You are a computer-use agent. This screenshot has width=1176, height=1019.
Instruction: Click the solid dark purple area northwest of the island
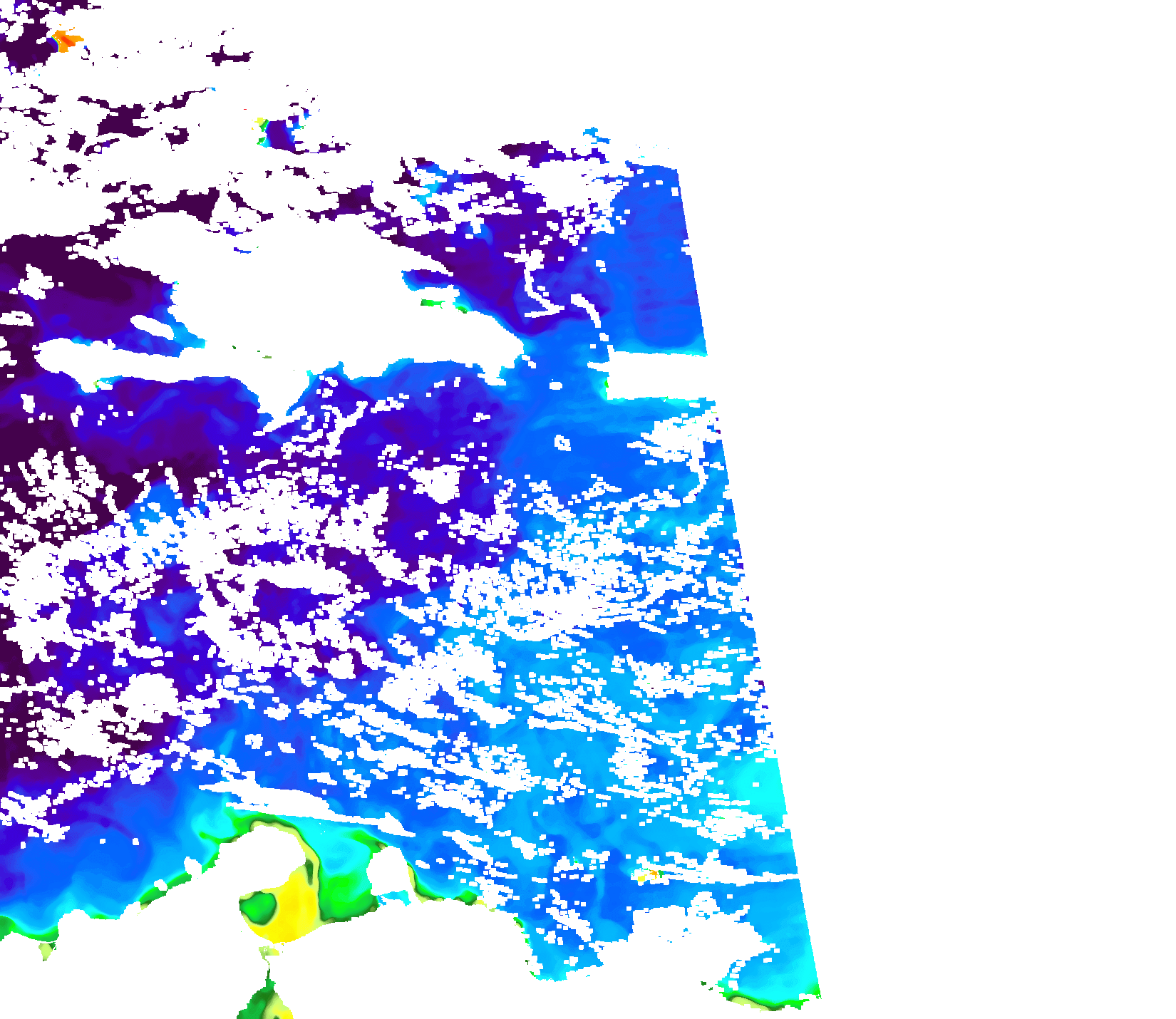pos(78,285)
